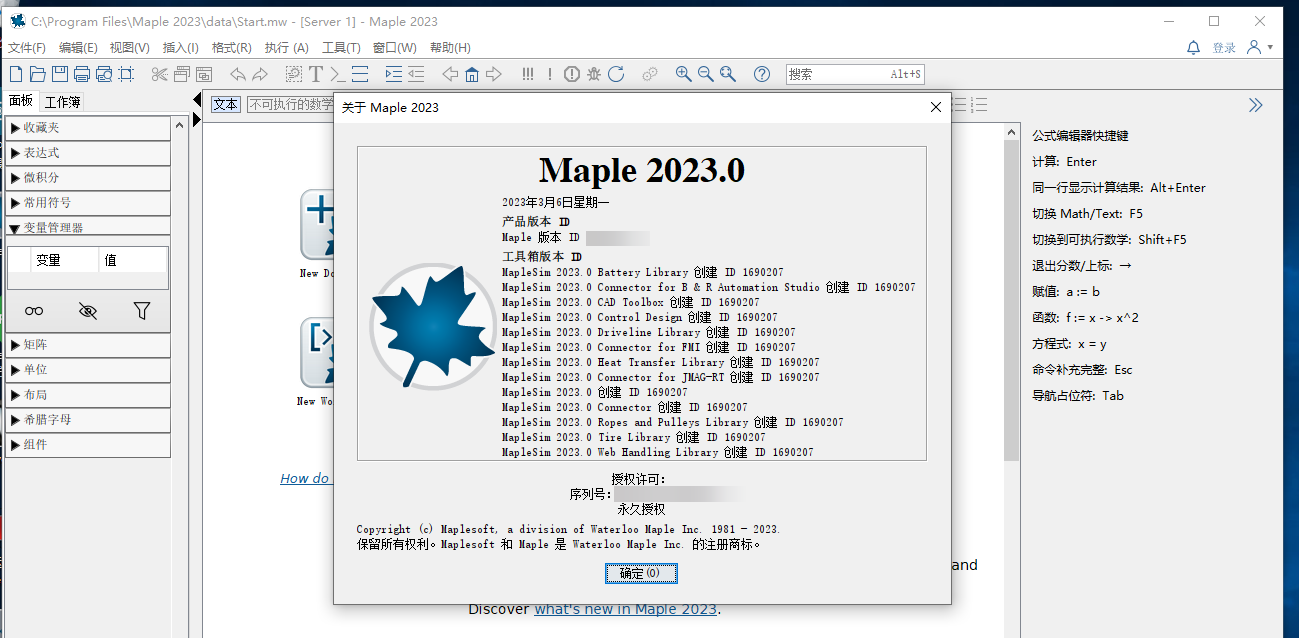Expand the 组件 palette
The height and width of the screenshot is (638, 1299).
coord(88,445)
